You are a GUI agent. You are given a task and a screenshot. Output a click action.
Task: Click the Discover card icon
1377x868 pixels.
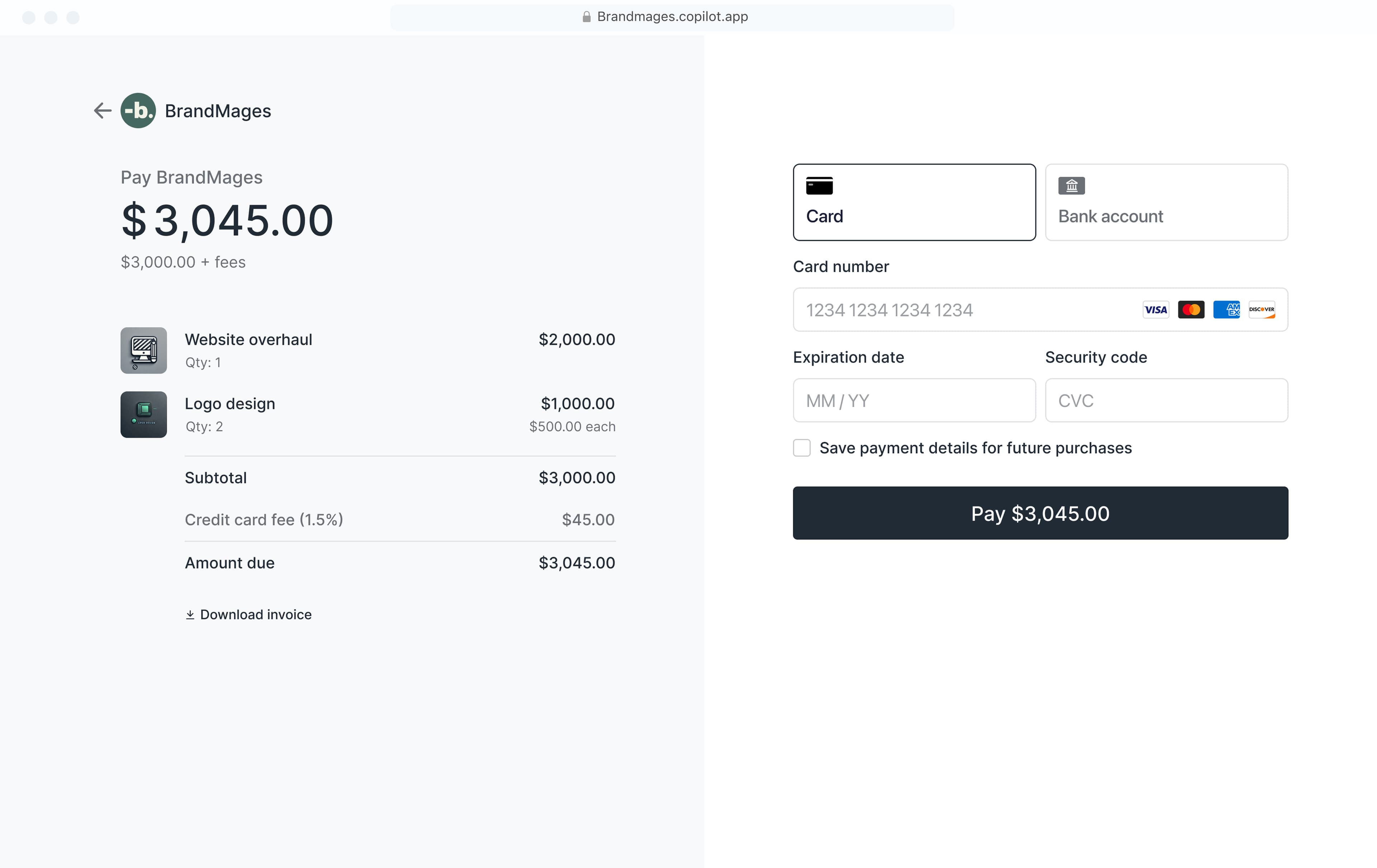[1262, 310]
